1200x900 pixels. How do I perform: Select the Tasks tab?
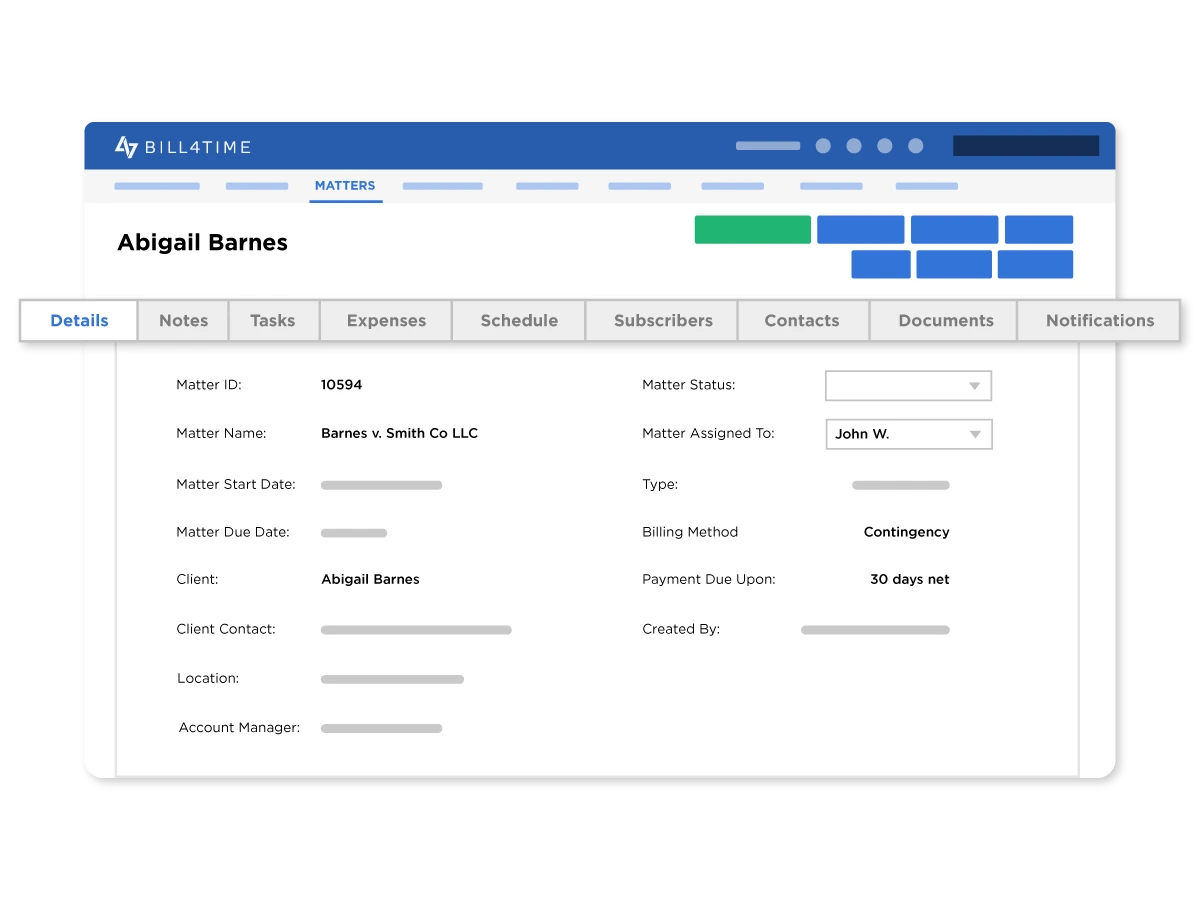pos(273,321)
